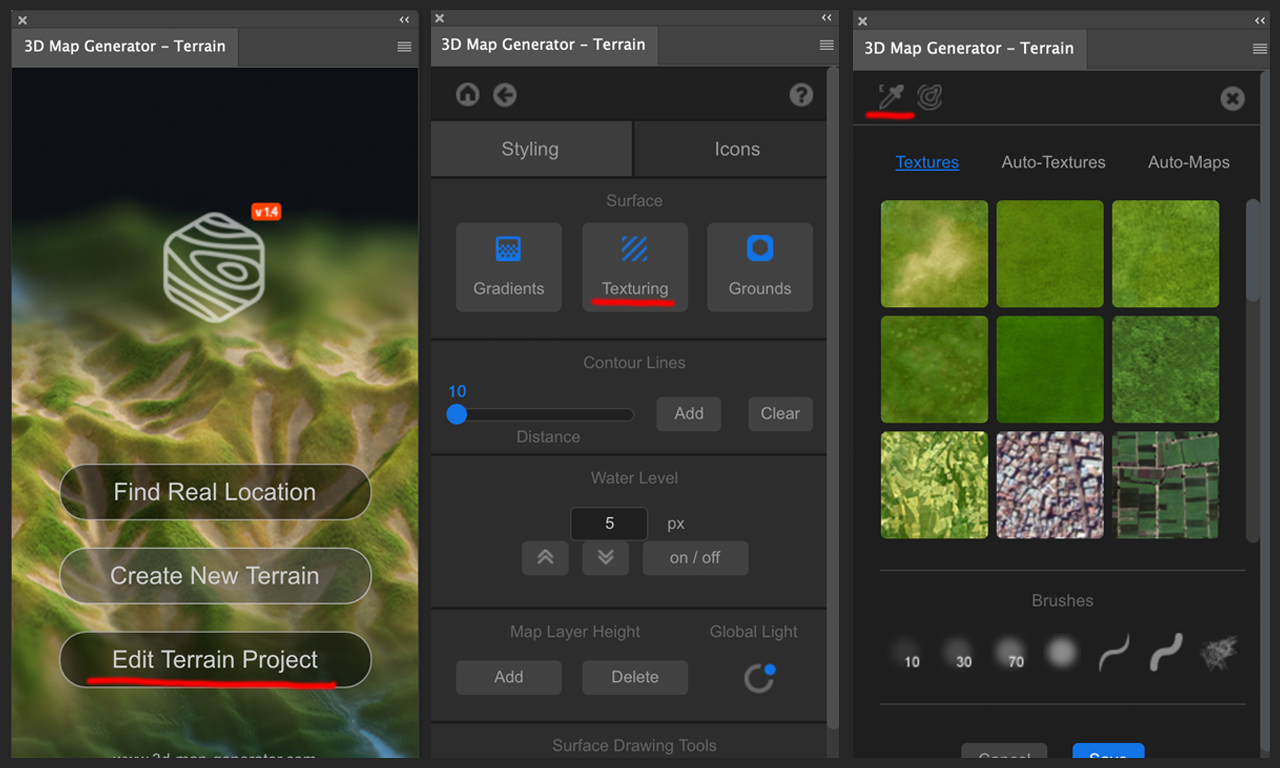
Task: Open the Textures tab
Action: (x=927, y=162)
